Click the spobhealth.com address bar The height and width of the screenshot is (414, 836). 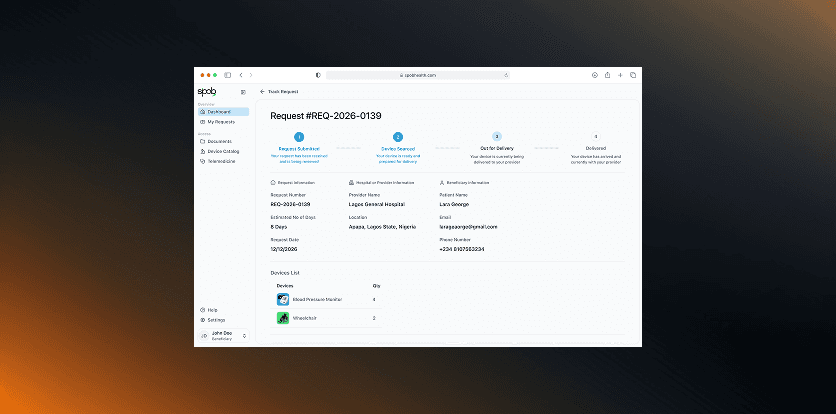point(417,75)
